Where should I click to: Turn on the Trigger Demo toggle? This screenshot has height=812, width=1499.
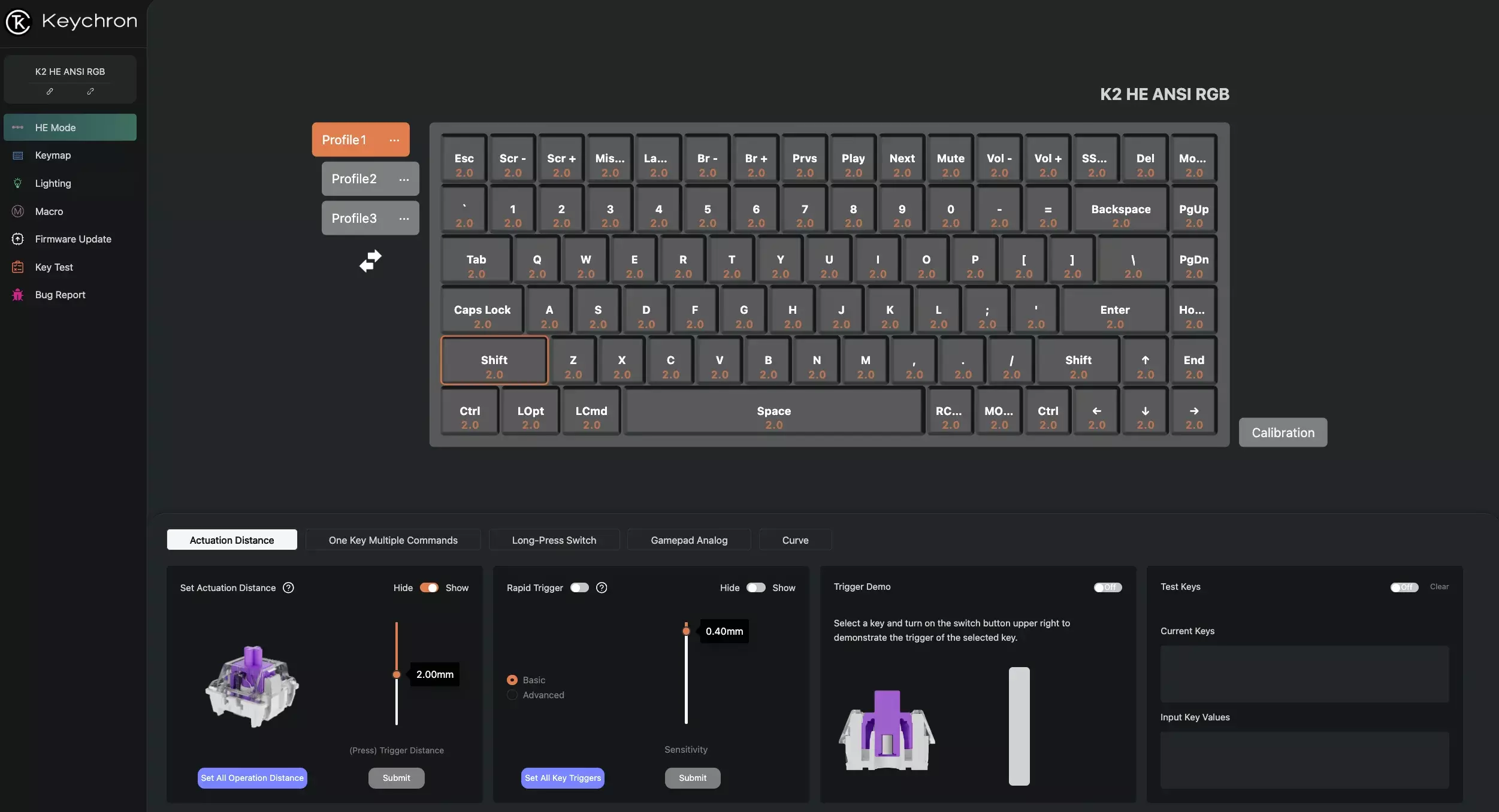click(1107, 587)
